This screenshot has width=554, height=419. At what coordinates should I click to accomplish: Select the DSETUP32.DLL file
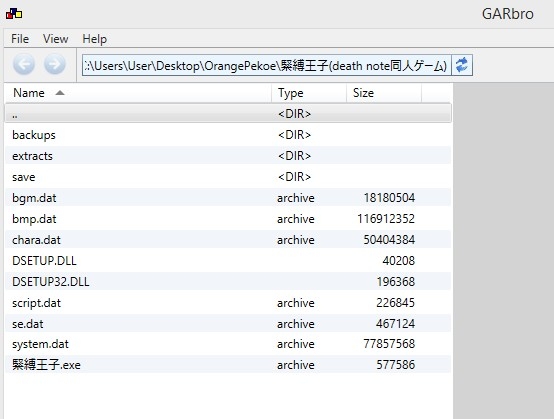tap(228, 282)
